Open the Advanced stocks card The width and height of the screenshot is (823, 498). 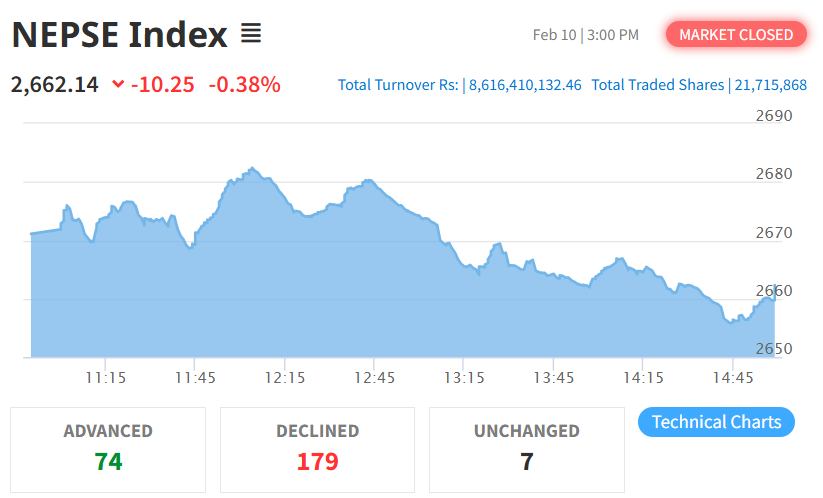point(108,449)
